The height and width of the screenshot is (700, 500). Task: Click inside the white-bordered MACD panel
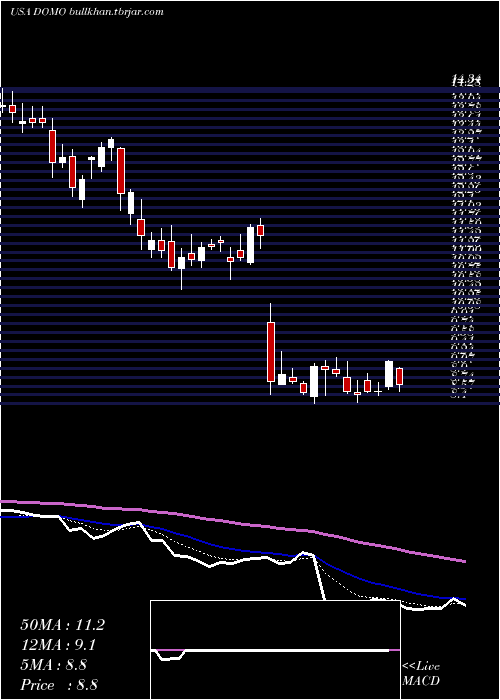(x=275, y=650)
